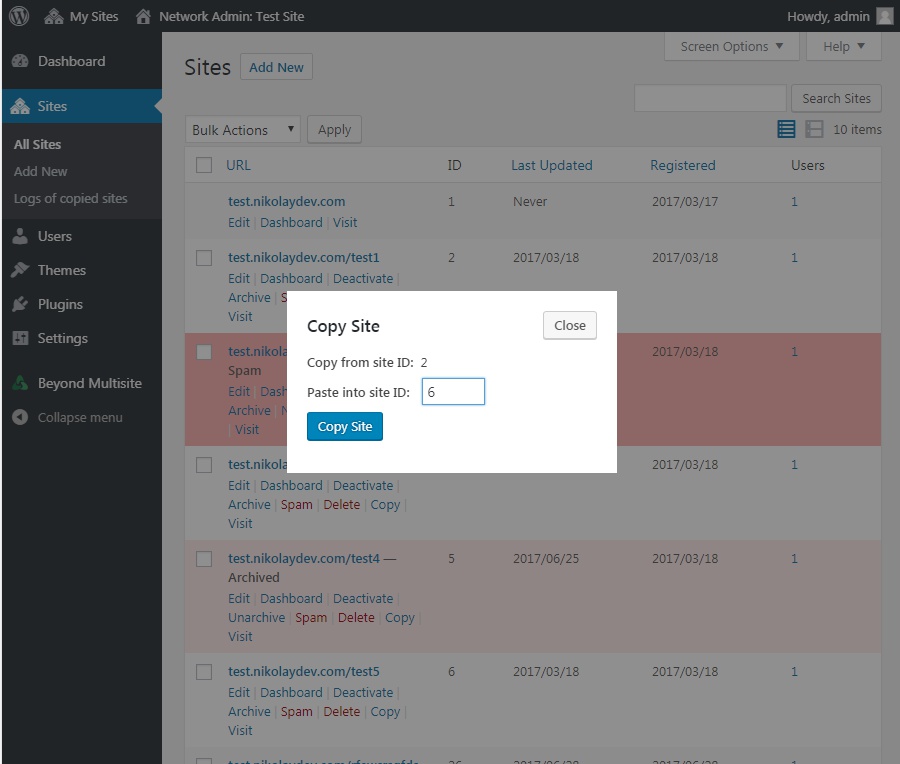Open the Themes section icon
The height and width of the screenshot is (764, 900).
[22, 270]
